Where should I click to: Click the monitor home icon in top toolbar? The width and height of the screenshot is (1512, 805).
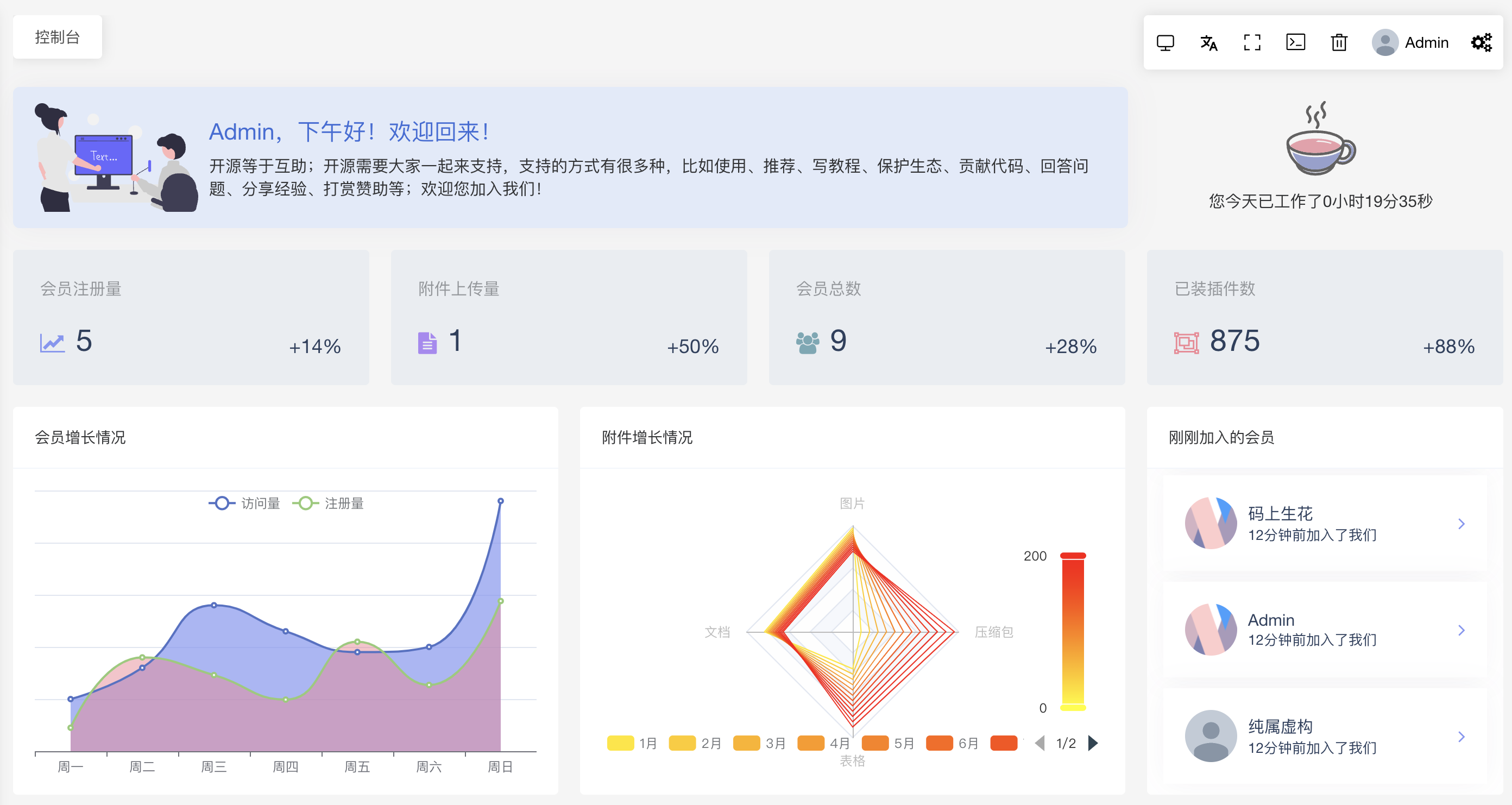click(1165, 43)
